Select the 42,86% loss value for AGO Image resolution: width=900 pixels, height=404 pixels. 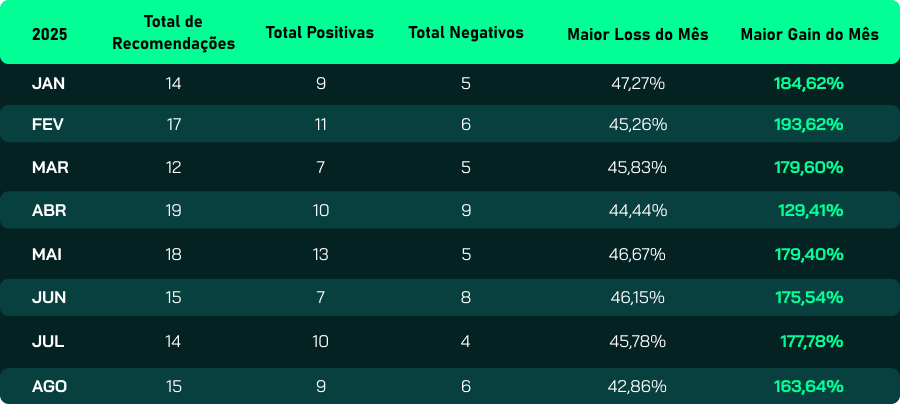click(637, 386)
